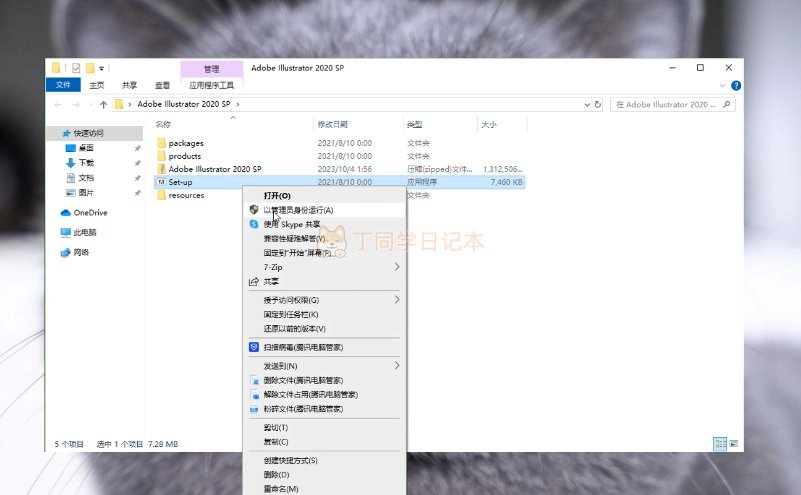
Task: Click the share arrow icon beside 共享
Action: 254,281
